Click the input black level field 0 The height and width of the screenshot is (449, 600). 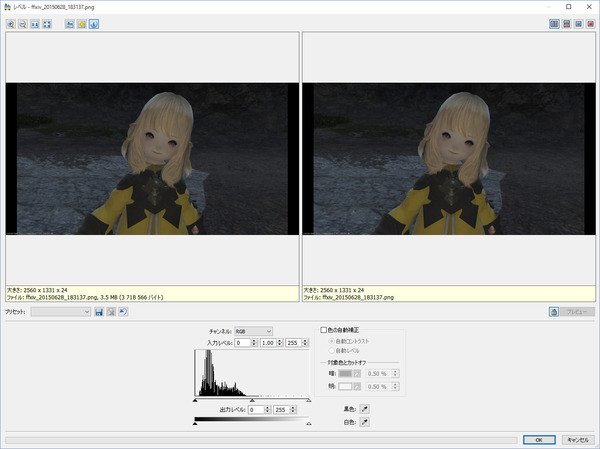(243, 343)
